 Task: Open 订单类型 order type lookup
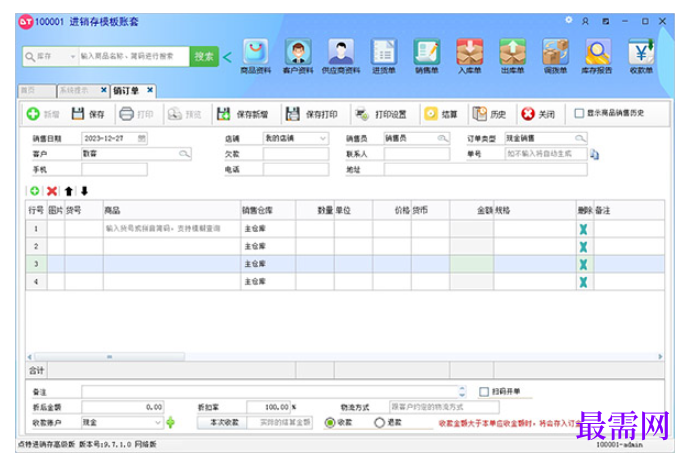click(x=580, y=138)
